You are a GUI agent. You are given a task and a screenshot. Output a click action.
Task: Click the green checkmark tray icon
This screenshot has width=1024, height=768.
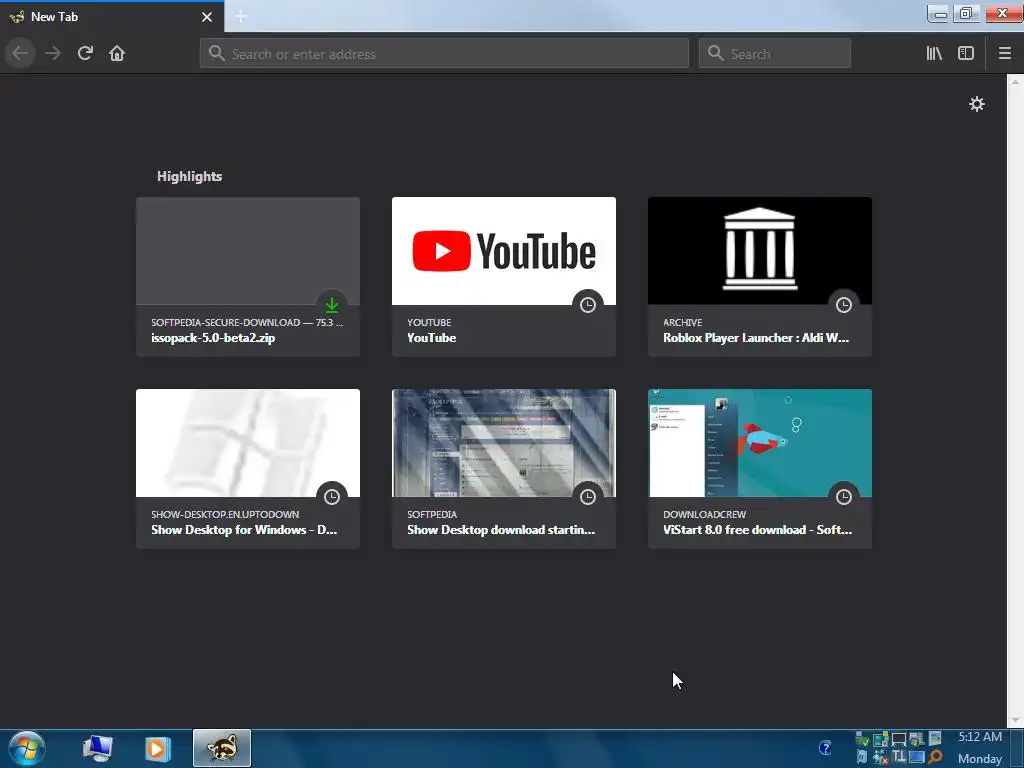(x=862, y=739)
